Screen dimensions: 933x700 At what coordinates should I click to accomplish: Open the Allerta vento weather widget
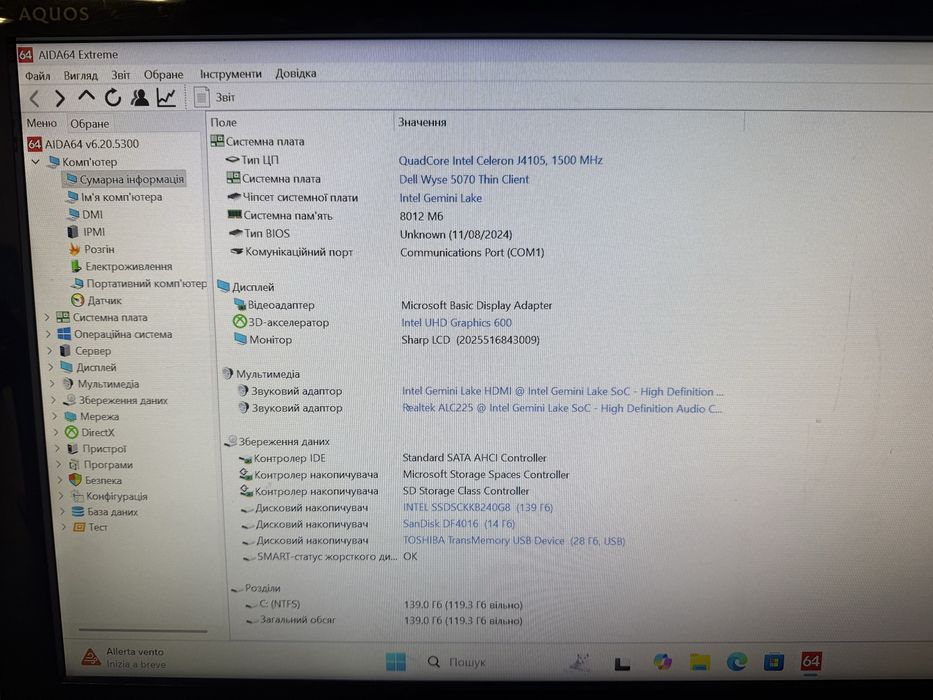coord(124,658)
